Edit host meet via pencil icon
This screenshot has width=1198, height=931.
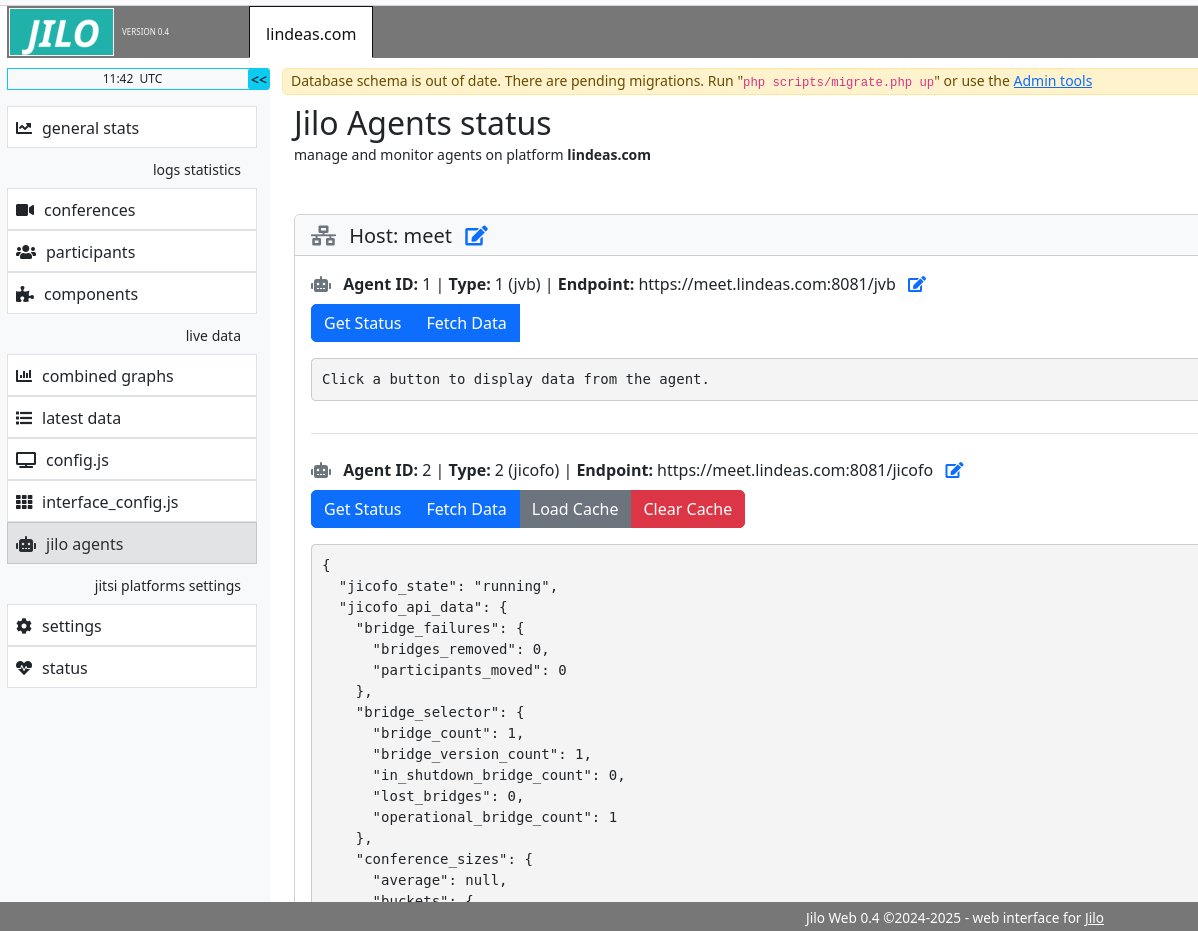pyautogui.click(x=476, y=236)
